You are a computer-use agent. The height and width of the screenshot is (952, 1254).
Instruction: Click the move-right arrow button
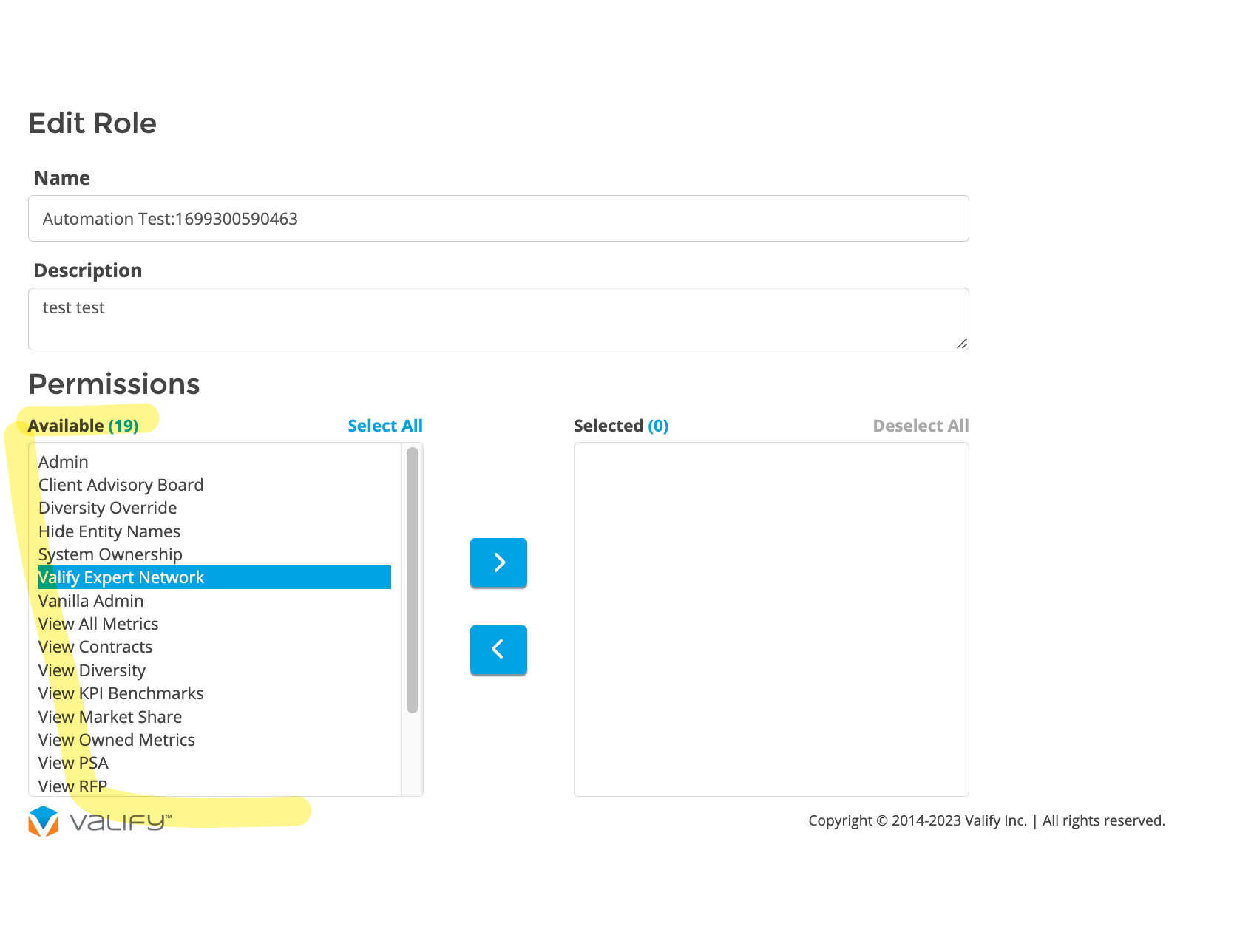click(x=498, y=562)
